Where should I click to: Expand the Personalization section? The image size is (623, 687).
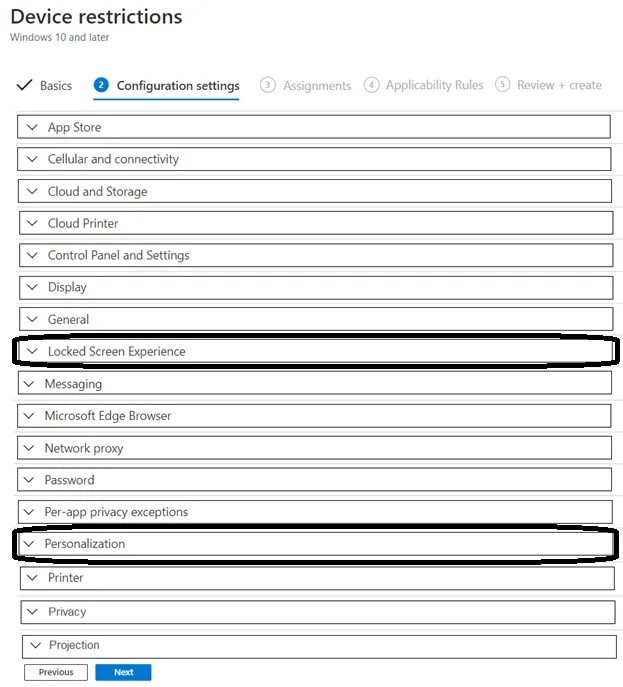tap(315, 544)
